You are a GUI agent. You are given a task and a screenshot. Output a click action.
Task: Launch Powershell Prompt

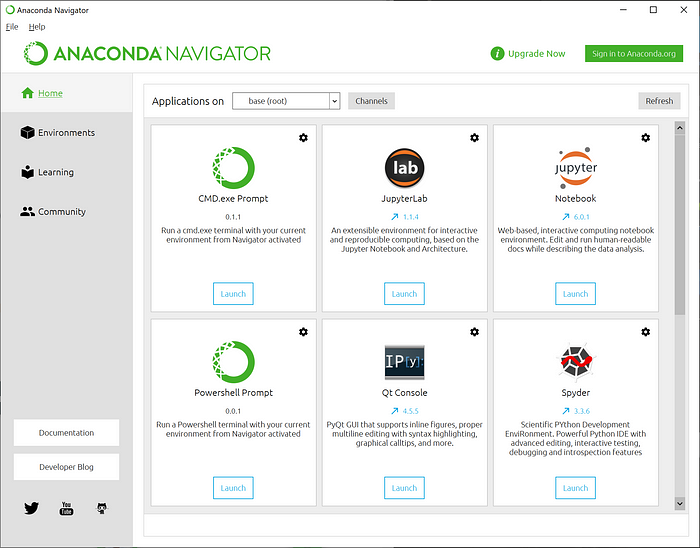[233, 488]
